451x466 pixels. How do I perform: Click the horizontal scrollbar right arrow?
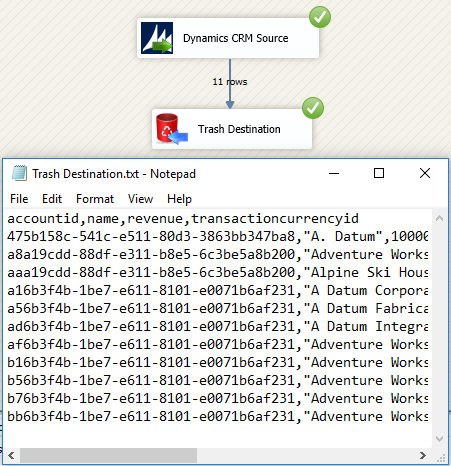(423, 455)
